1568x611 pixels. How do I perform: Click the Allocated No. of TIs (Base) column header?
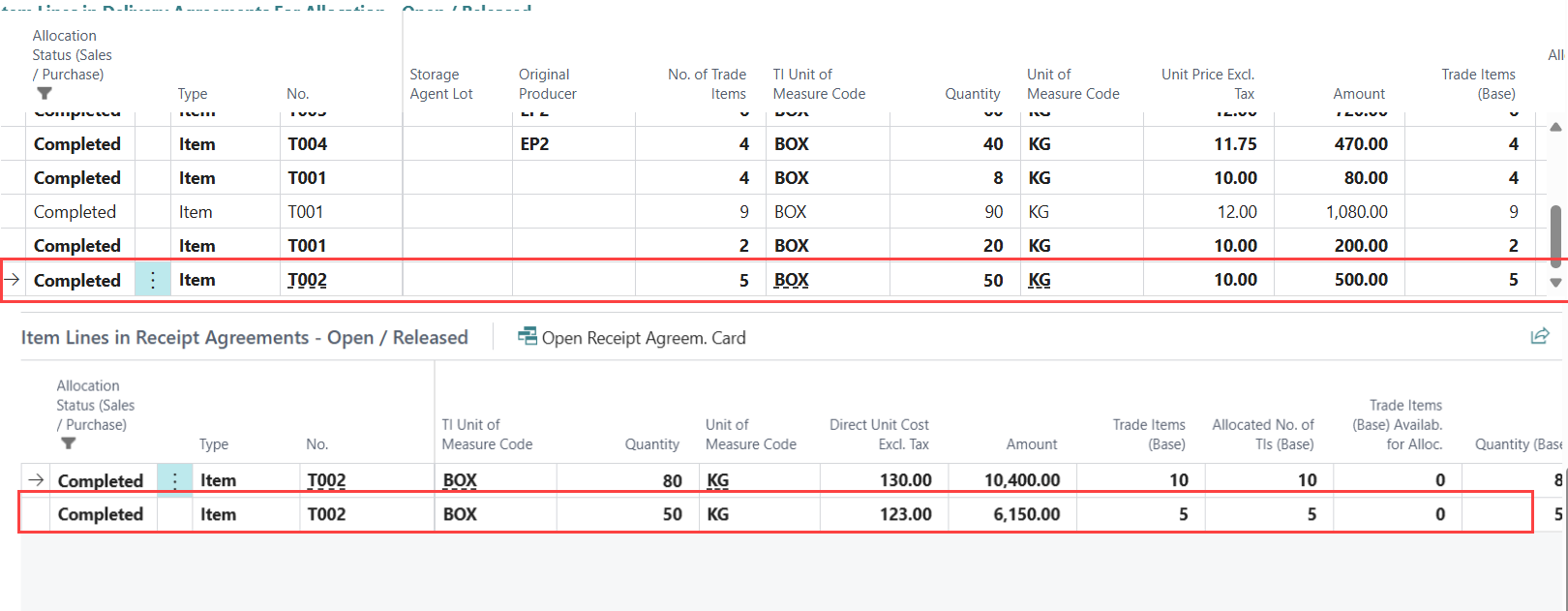[1262, 434]
